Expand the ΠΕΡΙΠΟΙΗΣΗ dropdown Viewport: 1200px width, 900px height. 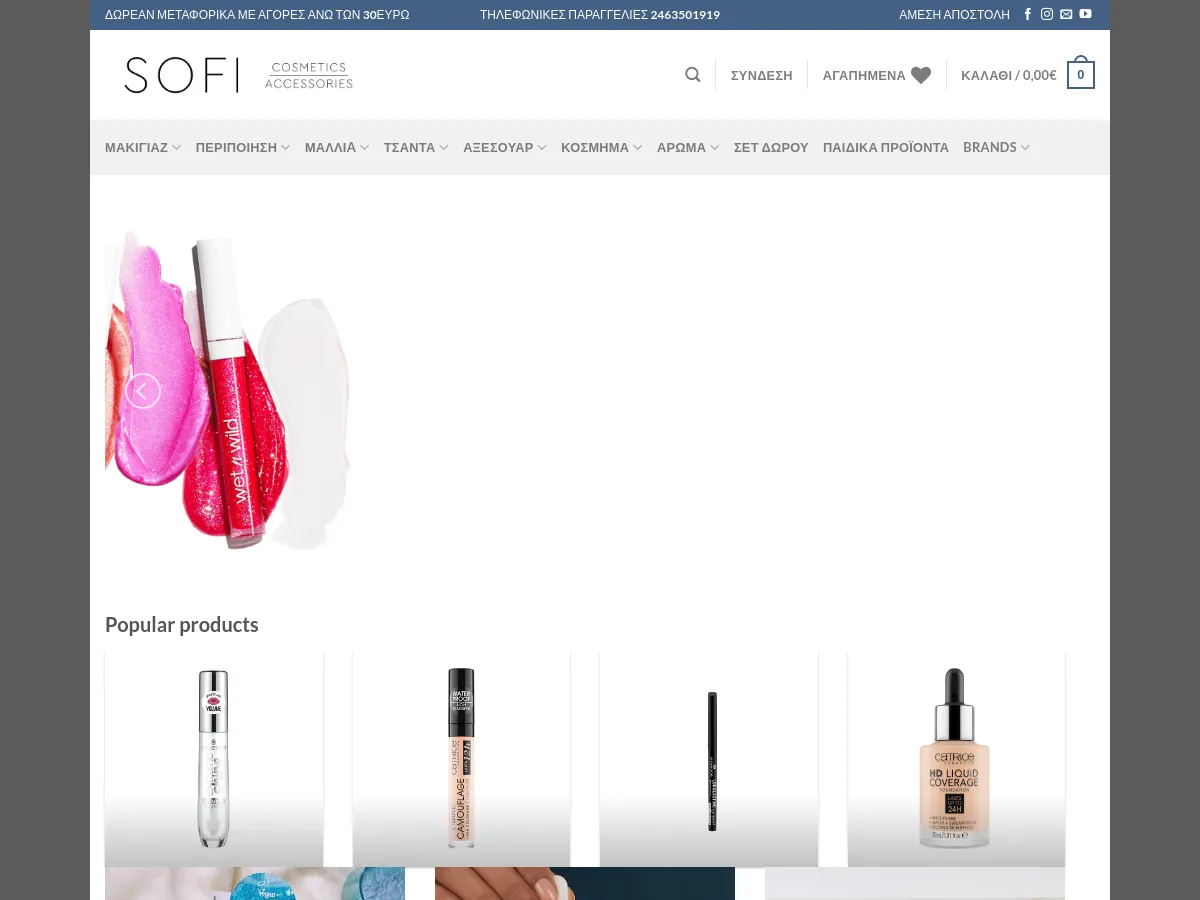[x=242, y=147]
